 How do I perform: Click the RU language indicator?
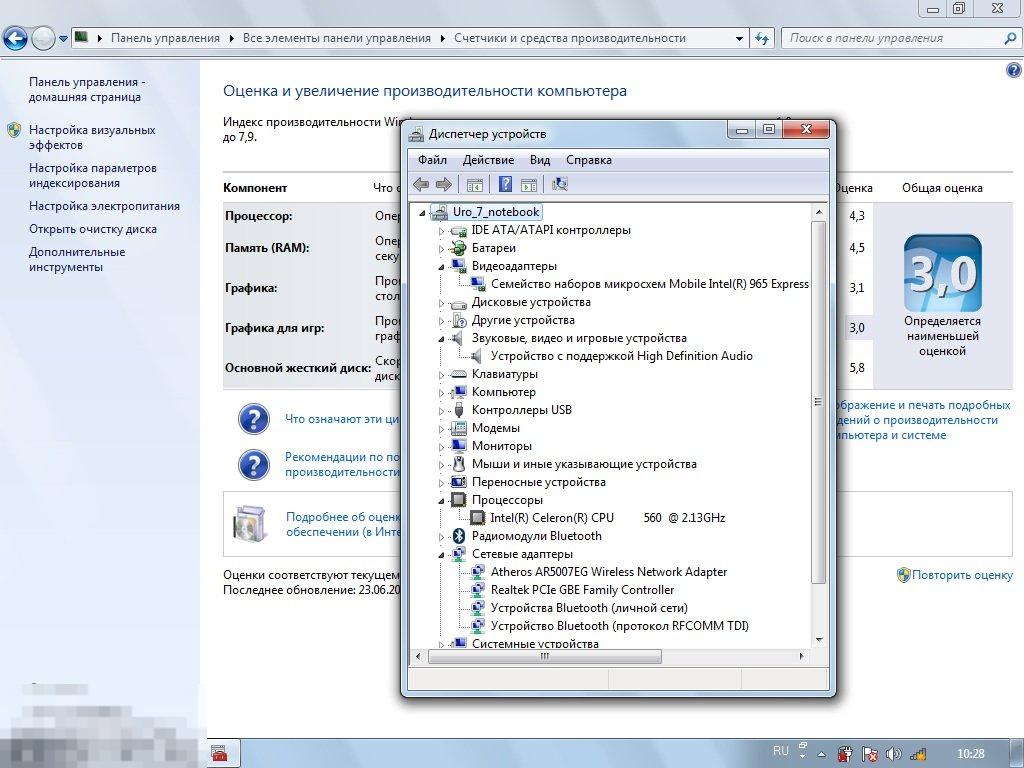click(x=780, y=751)
